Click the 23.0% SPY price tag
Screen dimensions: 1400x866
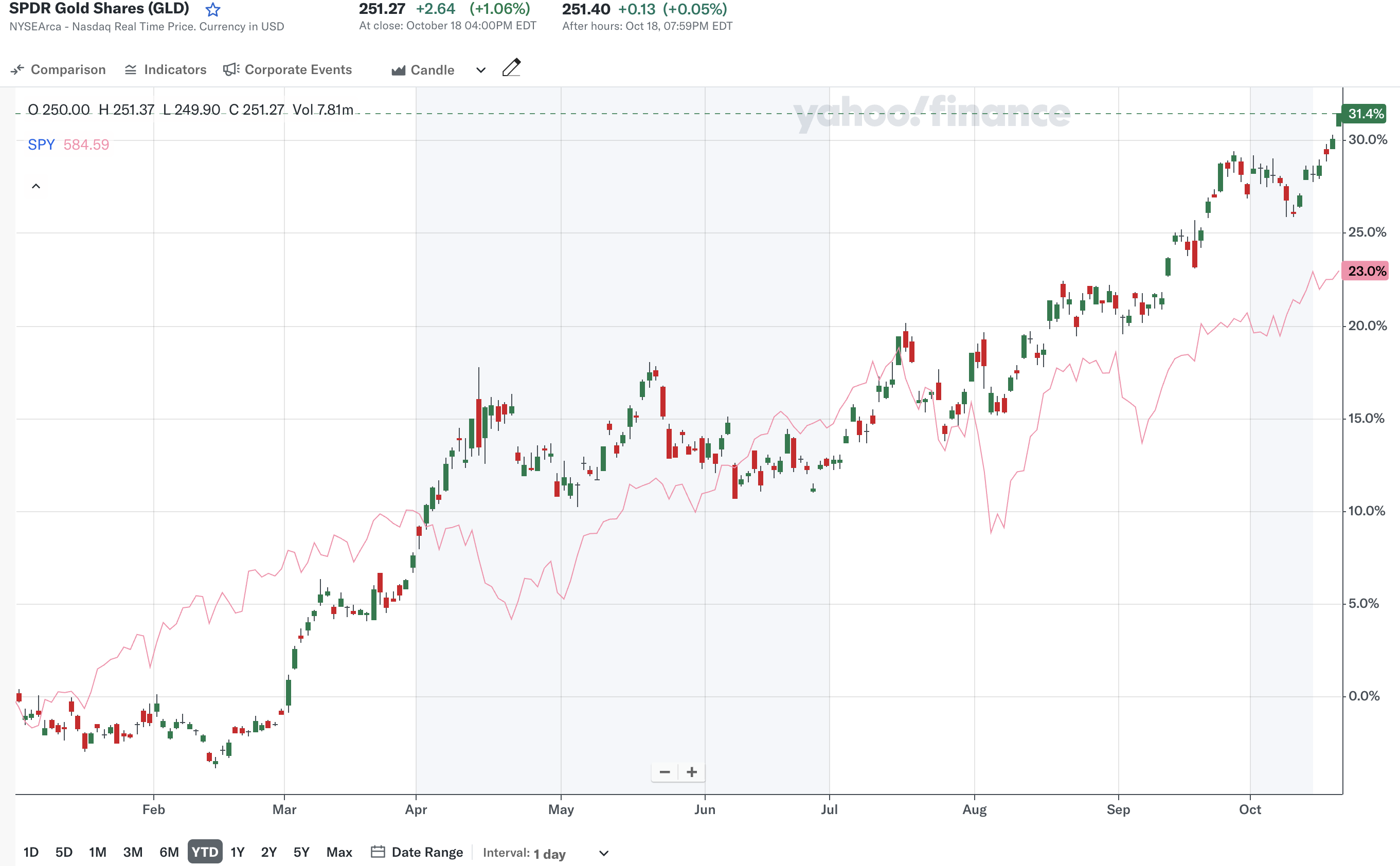pyautogui.click(x=1365, y=271)
